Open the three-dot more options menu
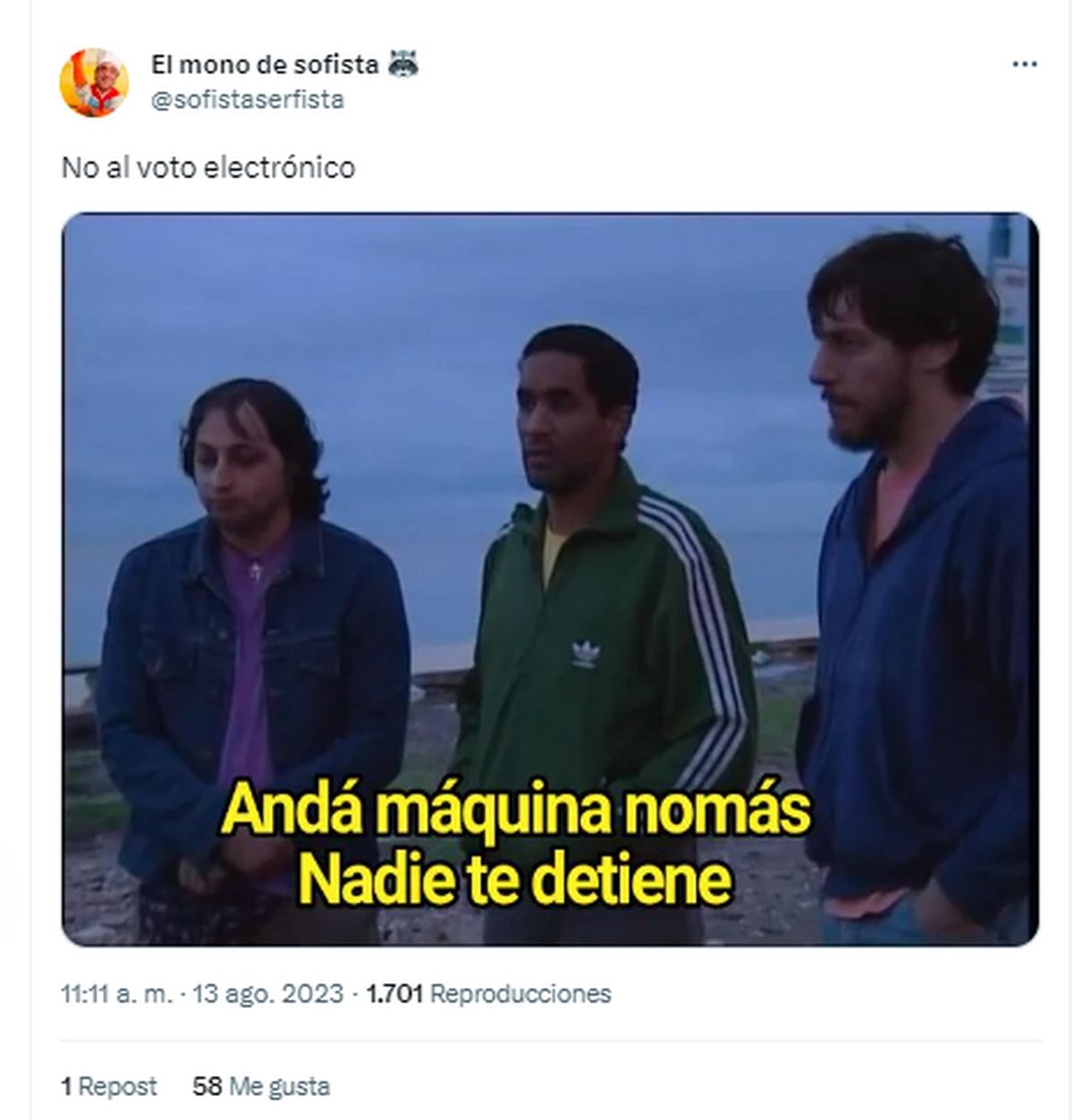 (x=1024, y=65)
